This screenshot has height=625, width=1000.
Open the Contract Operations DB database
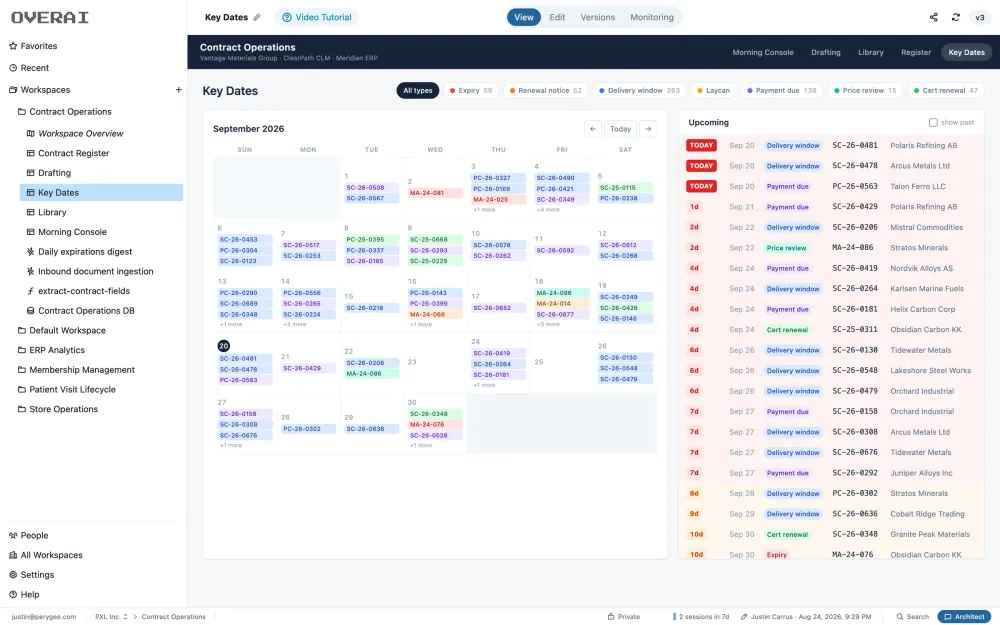point(86,311)
